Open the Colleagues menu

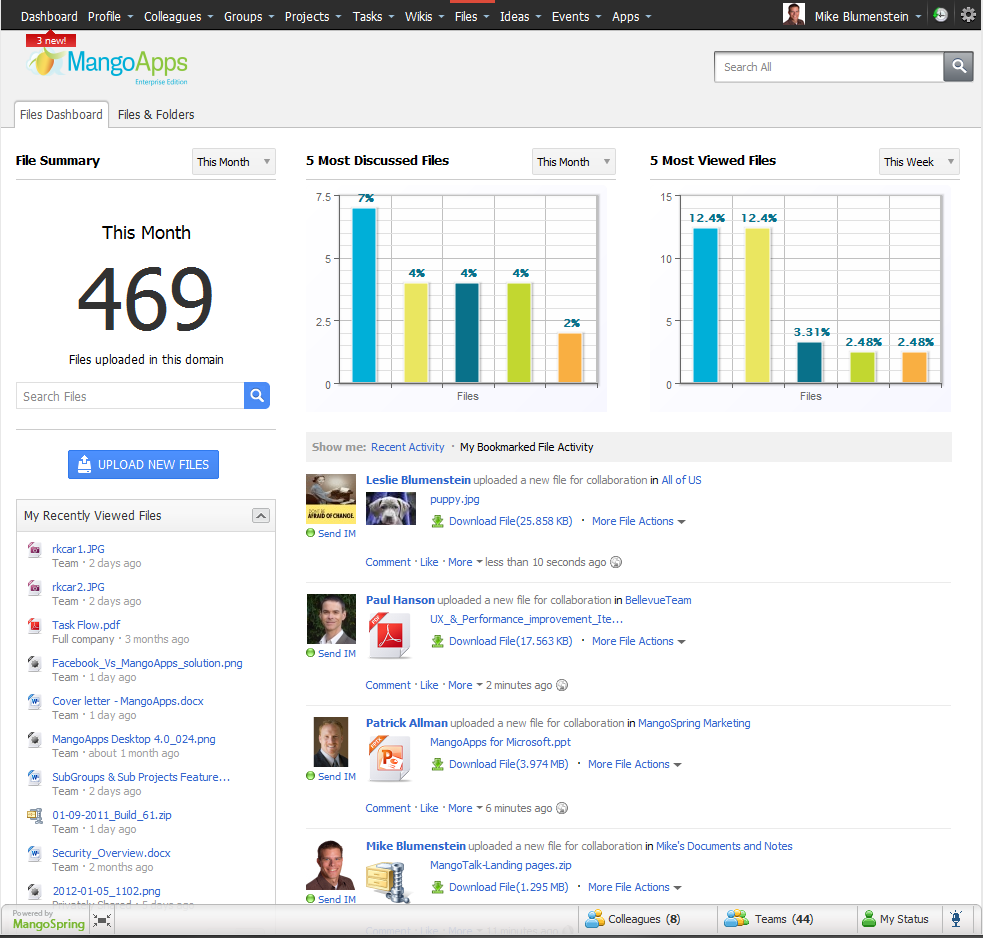click(x=178, y=16)
